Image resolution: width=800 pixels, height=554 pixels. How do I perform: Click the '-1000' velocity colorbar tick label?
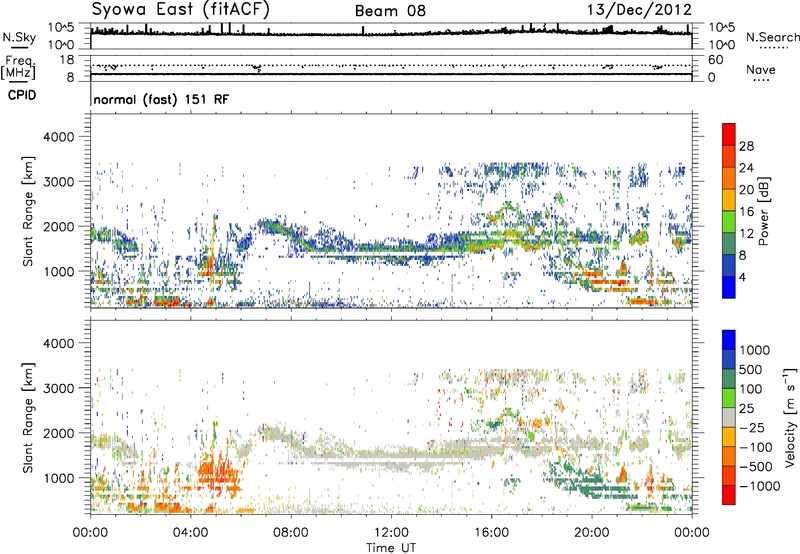pyautogui.click(x=760, y=486)
